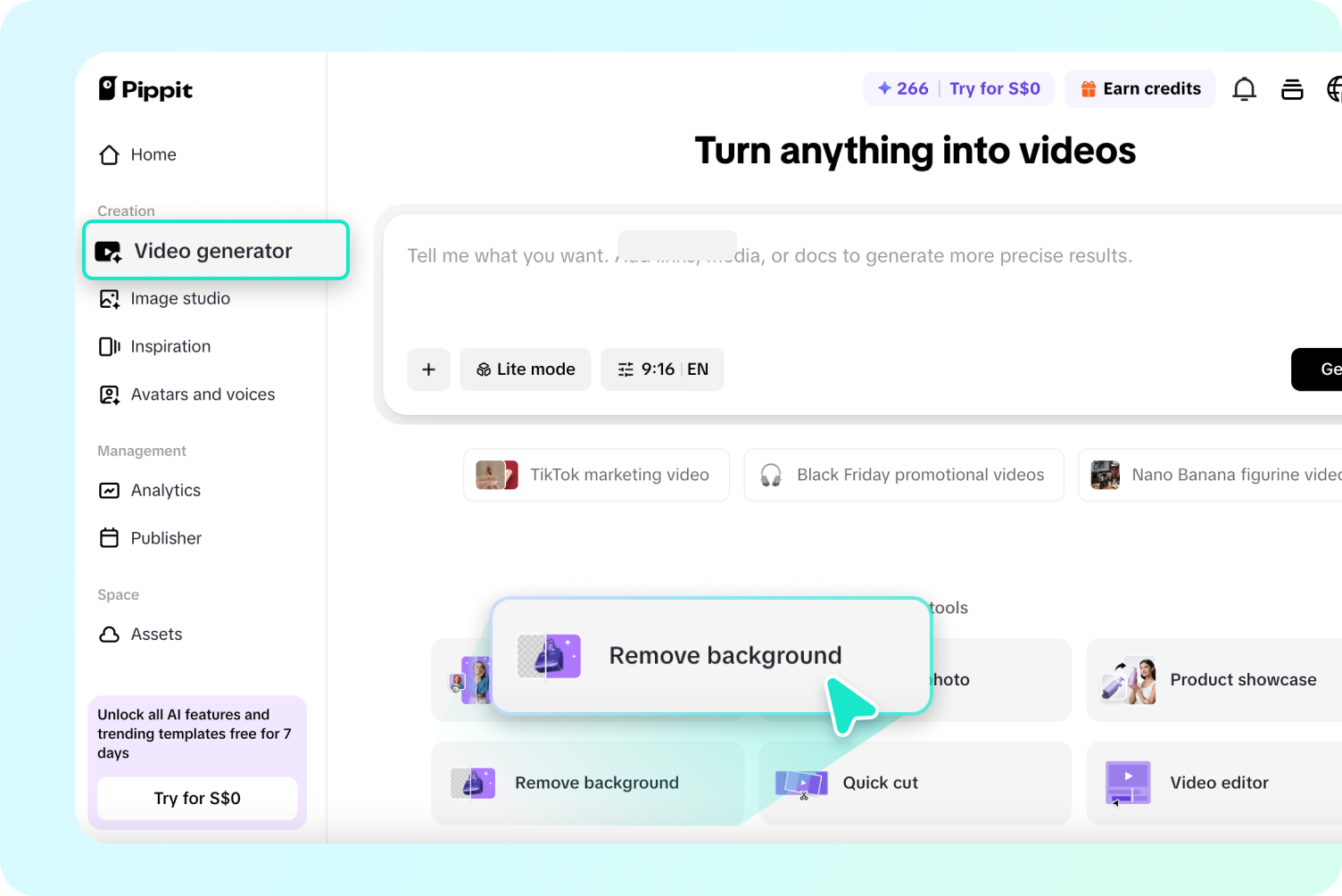The image size is (1342, 896).
Task: Select the Image studio icon
Action: (x=109, y=298)
